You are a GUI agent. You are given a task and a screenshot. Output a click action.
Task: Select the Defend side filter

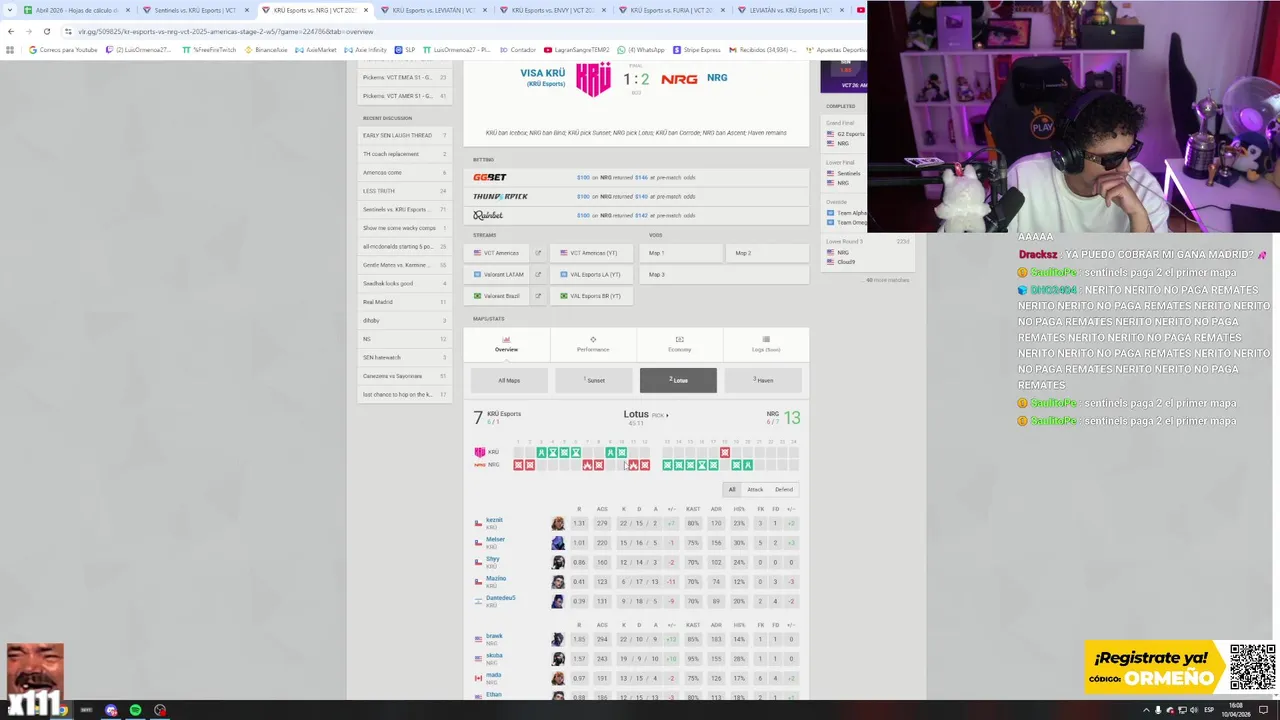pyautogui.click(x=784, y=489)
